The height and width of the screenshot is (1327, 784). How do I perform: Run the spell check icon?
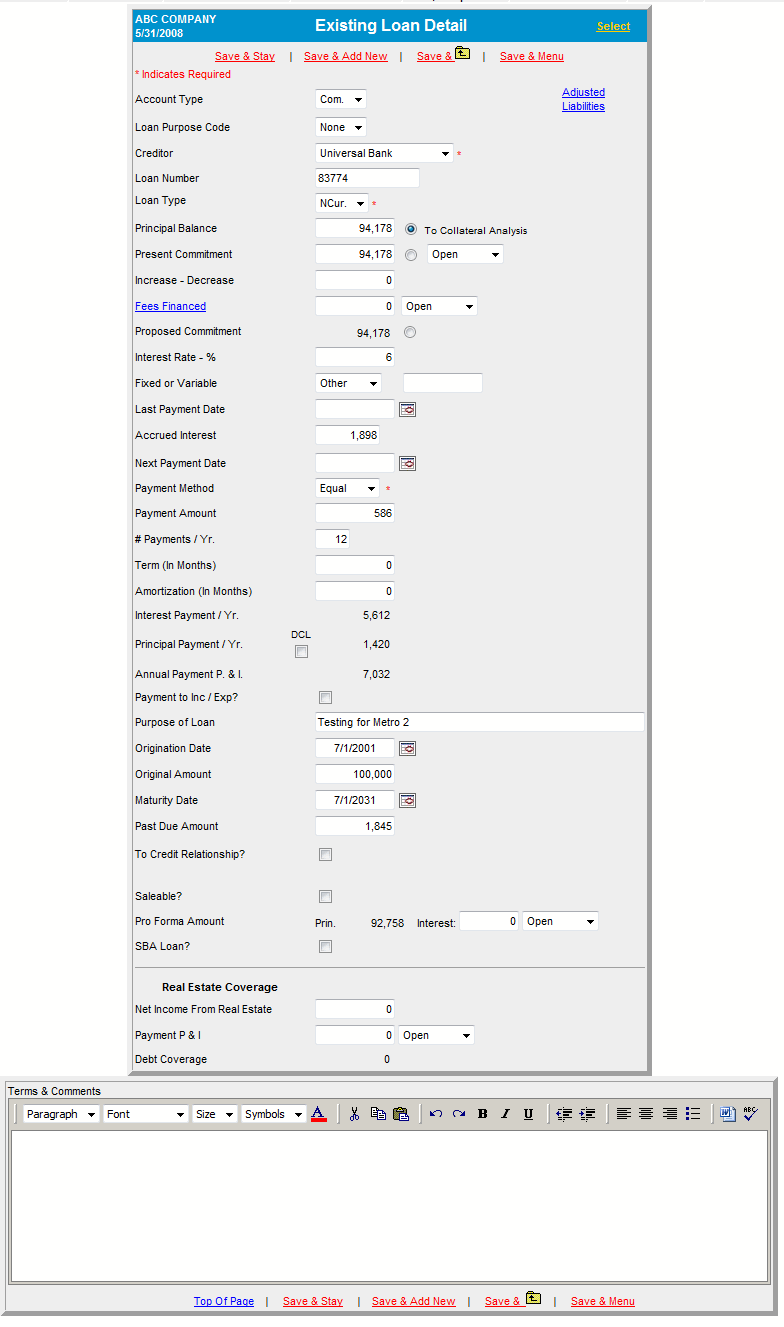(751, 1113)
